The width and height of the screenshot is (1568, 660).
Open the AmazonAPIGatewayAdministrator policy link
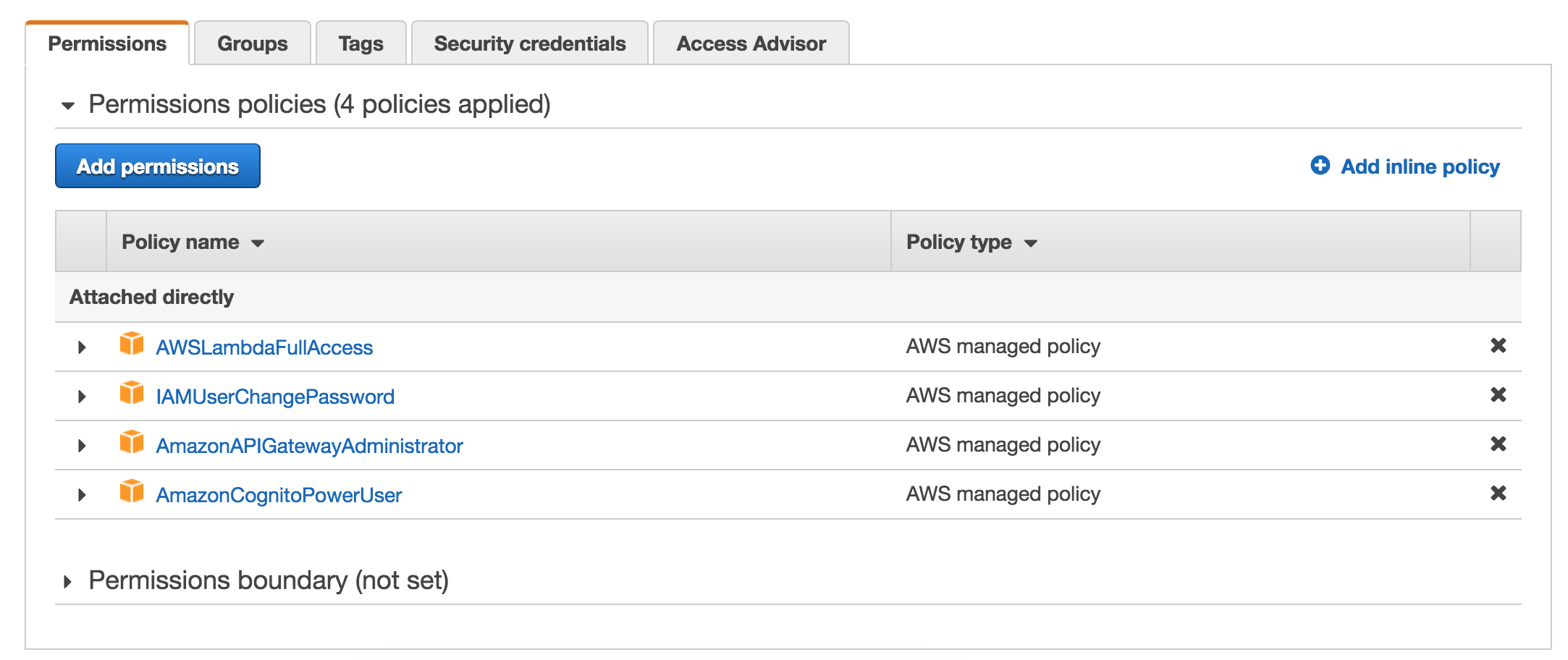click(x=310, y=445)
